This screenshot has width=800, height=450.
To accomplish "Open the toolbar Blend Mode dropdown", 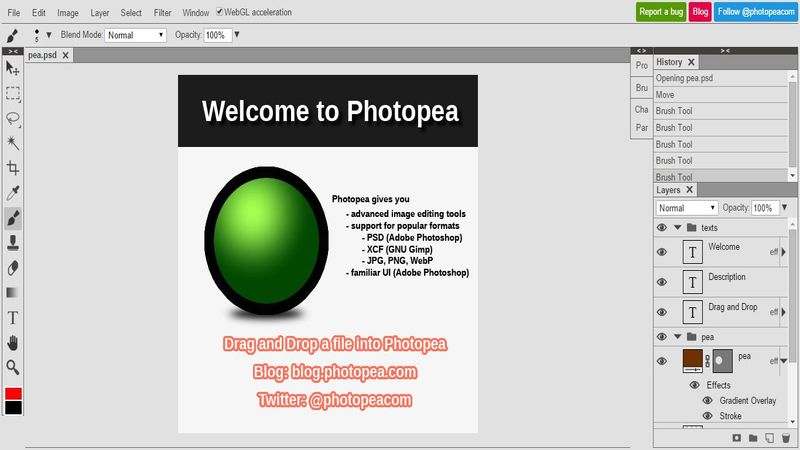I will [x=136, y=35].
